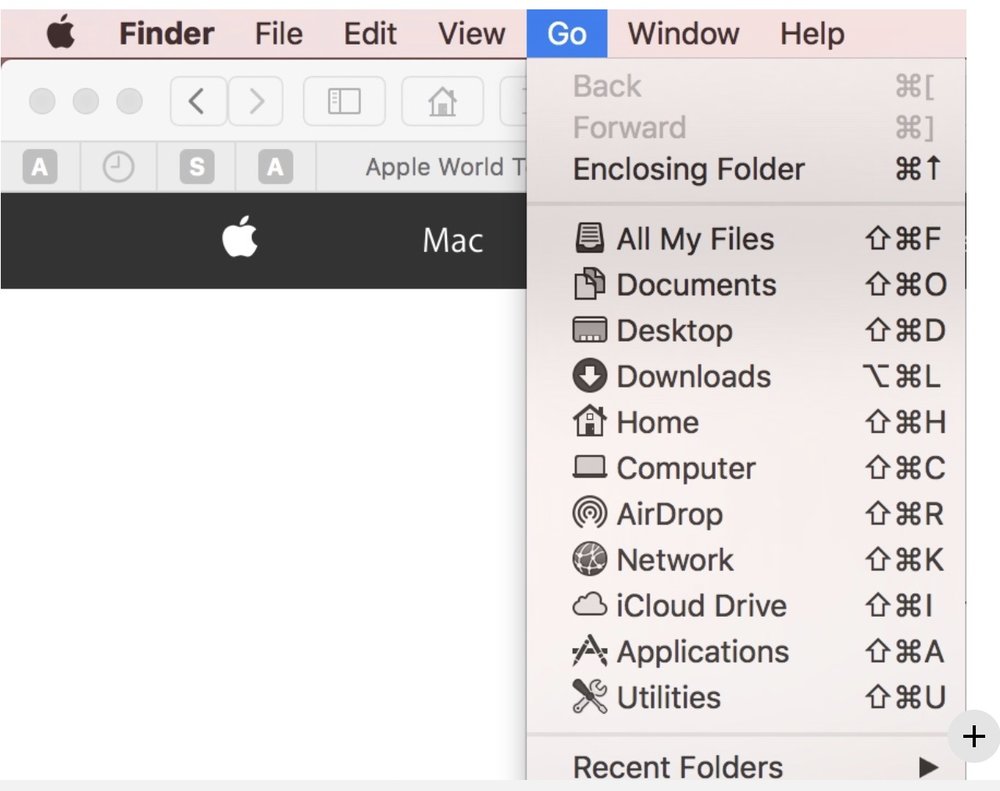Open the View menu
1000x791 pixels.
pos(471,33)
